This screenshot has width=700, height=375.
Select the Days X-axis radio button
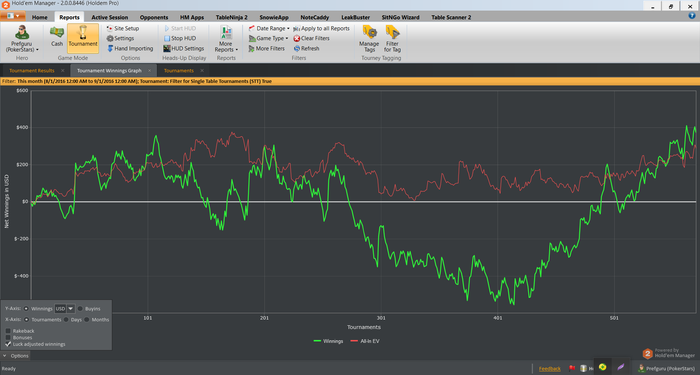pyautogui.click(x=66, y=320)
